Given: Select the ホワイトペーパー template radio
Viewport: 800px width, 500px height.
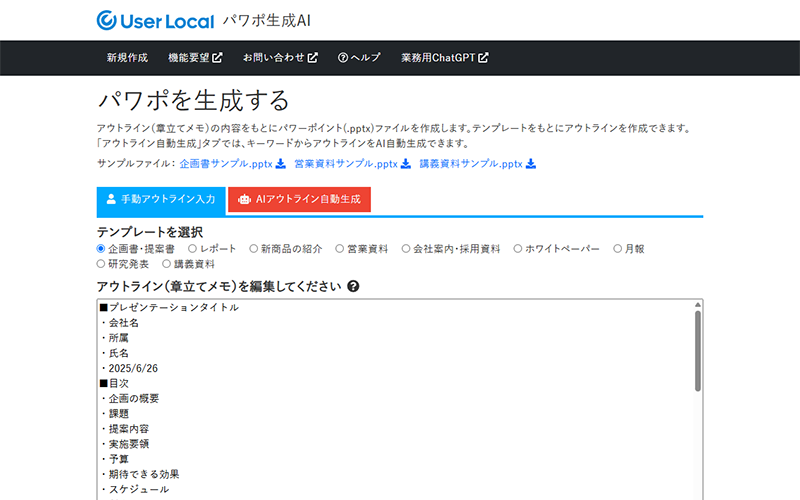Looking at the screenshot, I should click(518, 249).
